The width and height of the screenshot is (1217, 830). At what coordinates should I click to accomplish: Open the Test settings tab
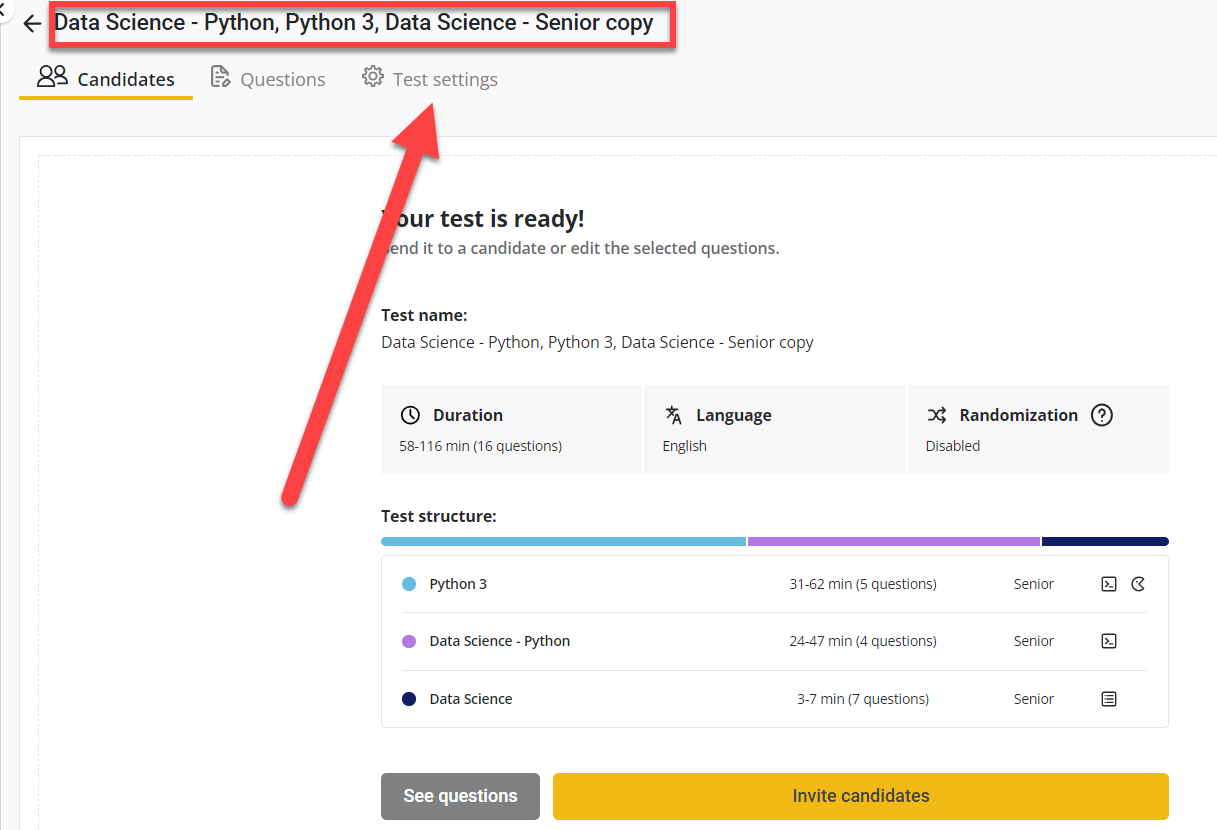point(430,79)
